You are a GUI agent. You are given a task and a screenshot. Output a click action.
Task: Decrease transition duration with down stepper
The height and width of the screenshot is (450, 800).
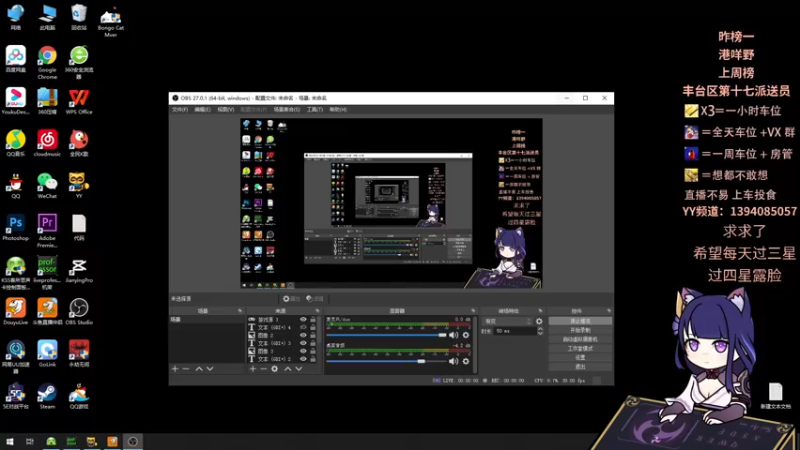[x=540, y=333]
